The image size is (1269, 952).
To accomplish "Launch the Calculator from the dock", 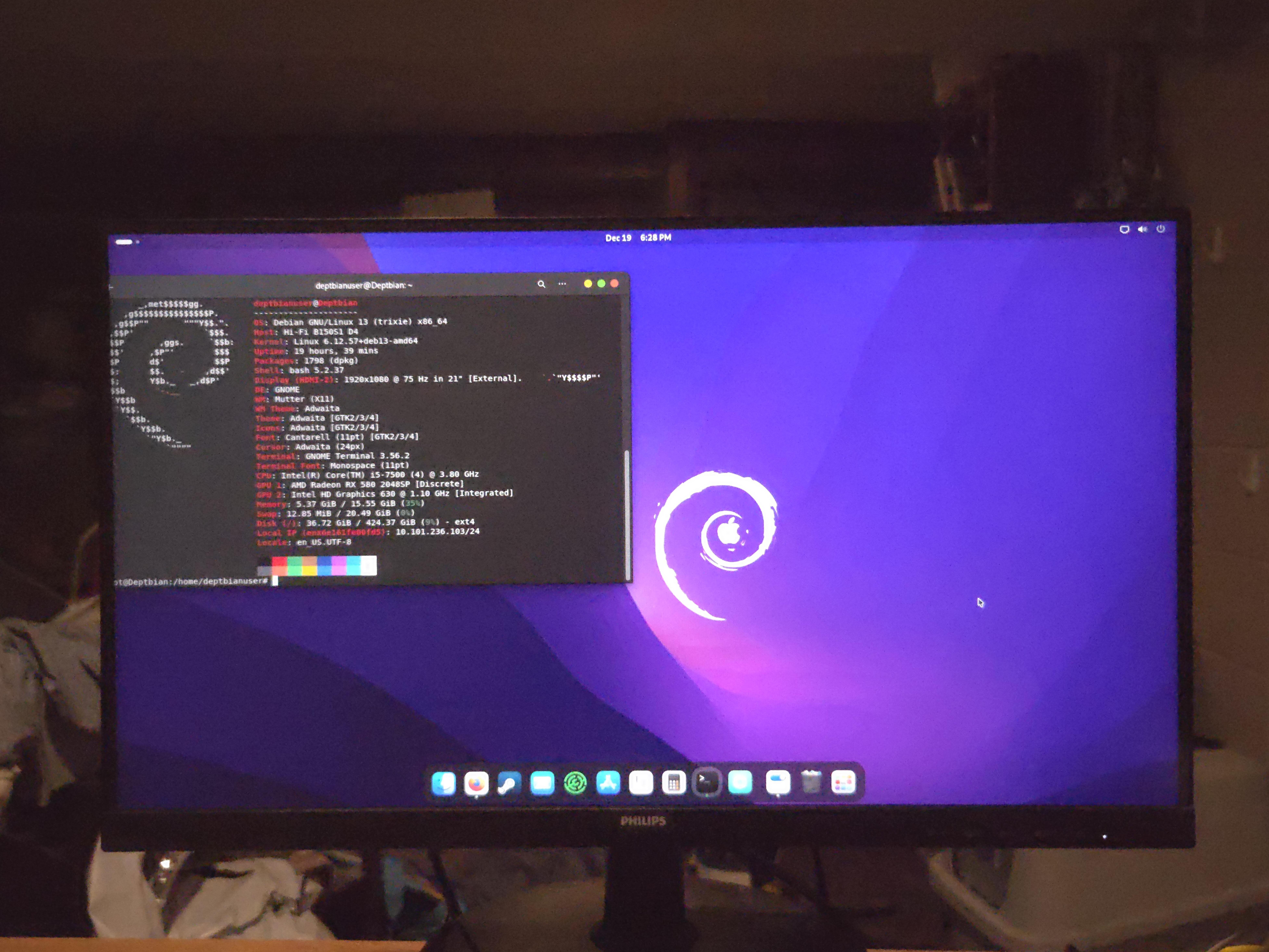I will [674, 782].
